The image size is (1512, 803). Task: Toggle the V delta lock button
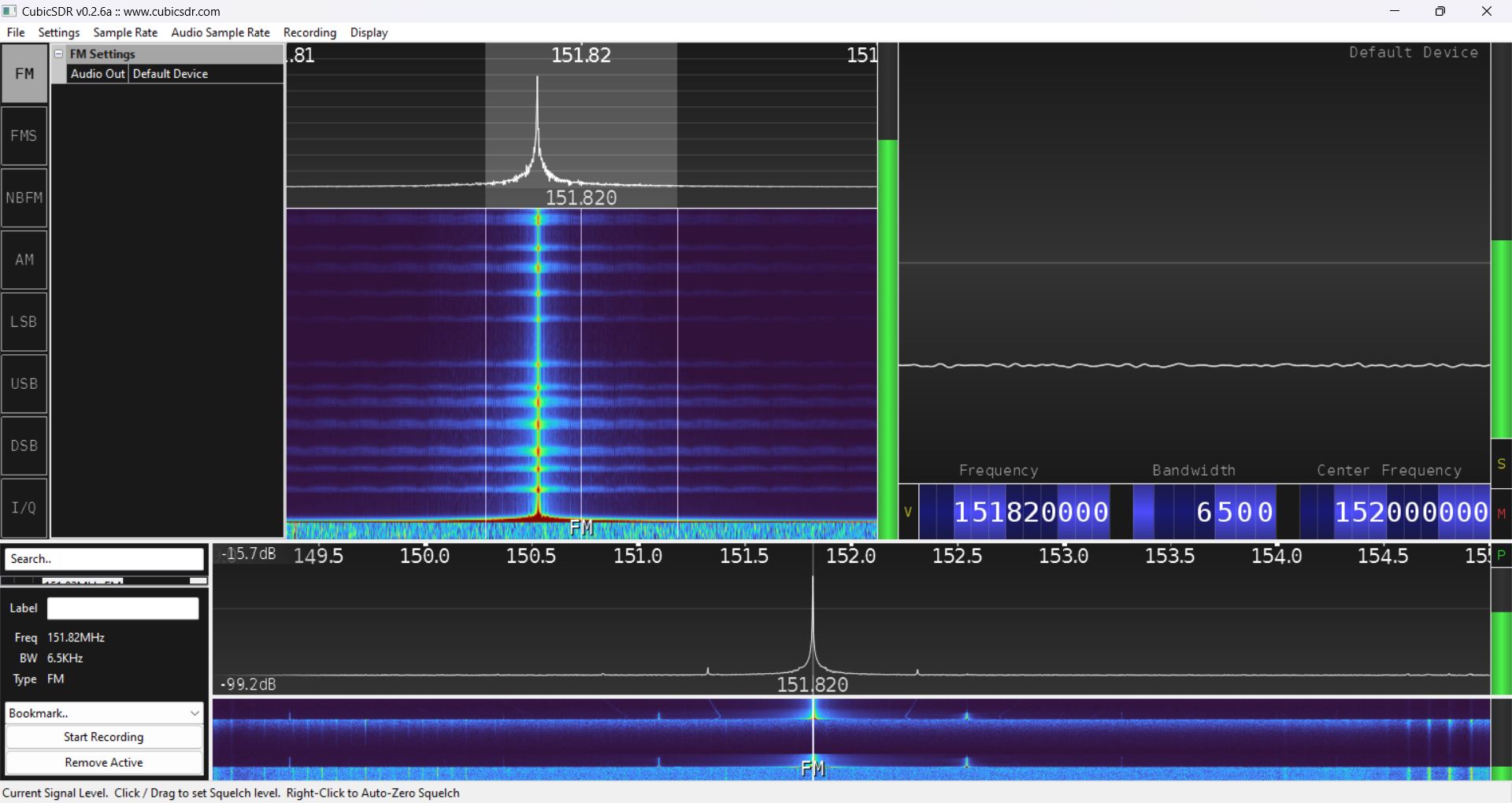pyautogui.click(x=908, y=513)
